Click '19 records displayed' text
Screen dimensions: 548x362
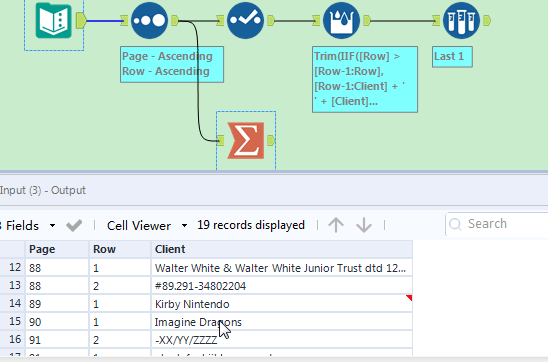tap(251, 225)
